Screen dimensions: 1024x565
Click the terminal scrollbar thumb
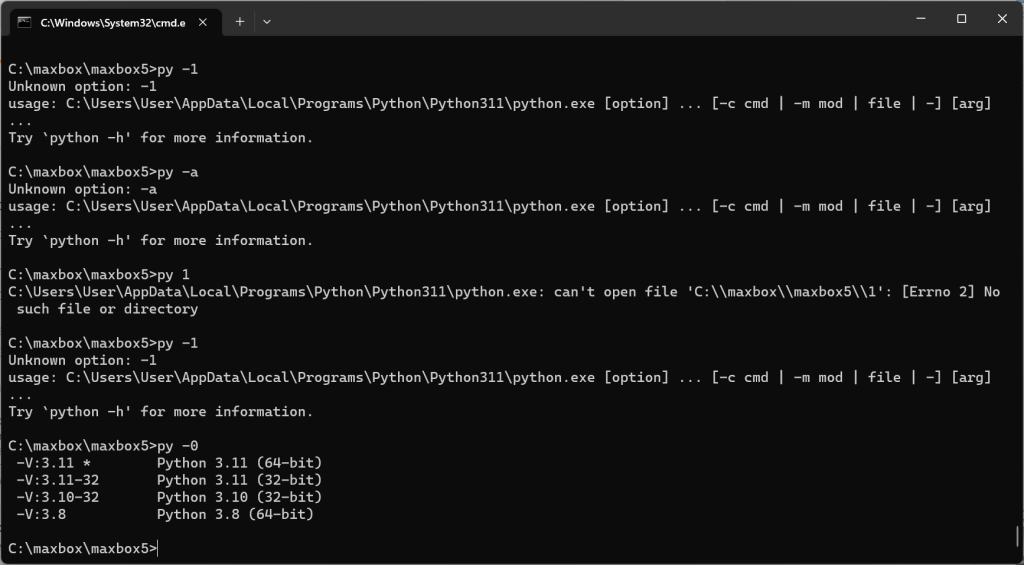coord(1017,535)
